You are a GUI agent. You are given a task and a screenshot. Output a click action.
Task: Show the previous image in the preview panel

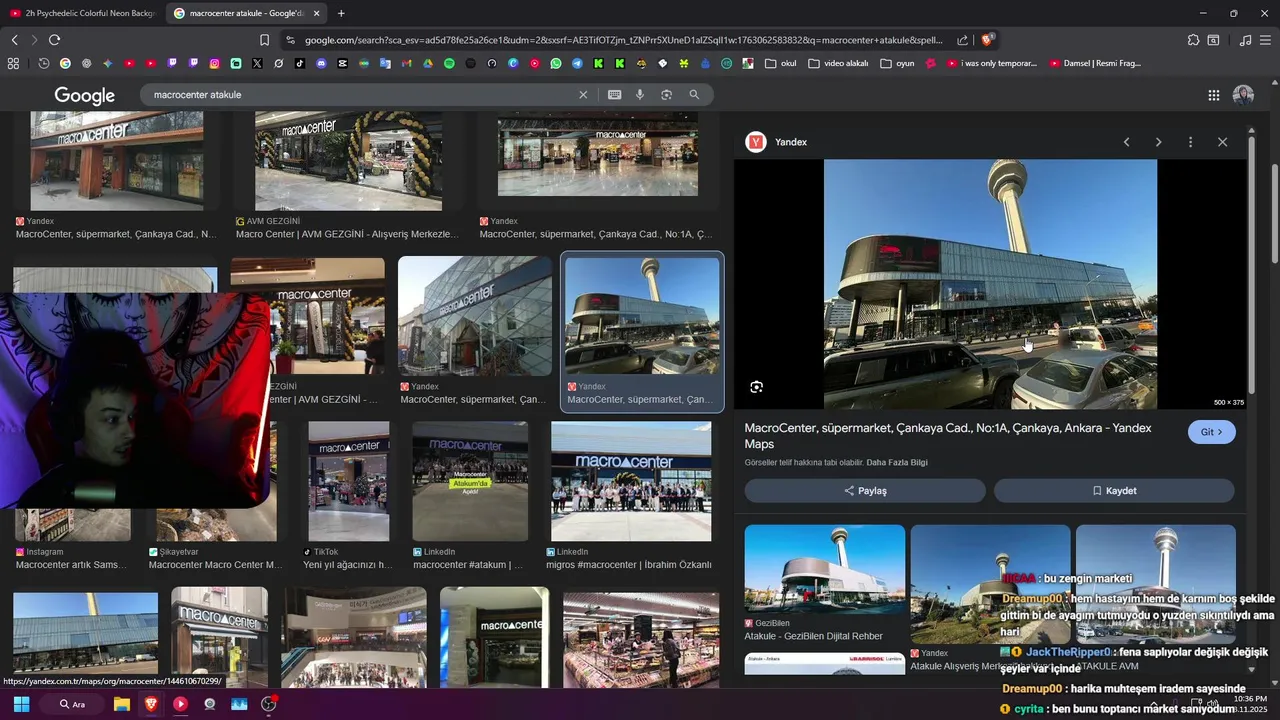pos(1126,142)
